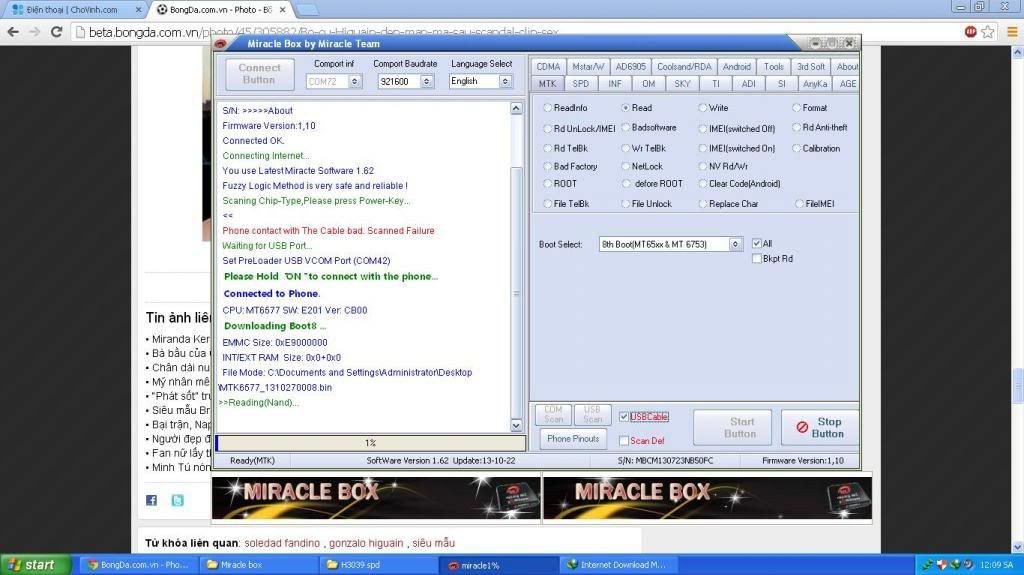Reload the browser page
The height and width of the screenshot is (575, 1024).
pyautogui.click(x=57, y=31)
